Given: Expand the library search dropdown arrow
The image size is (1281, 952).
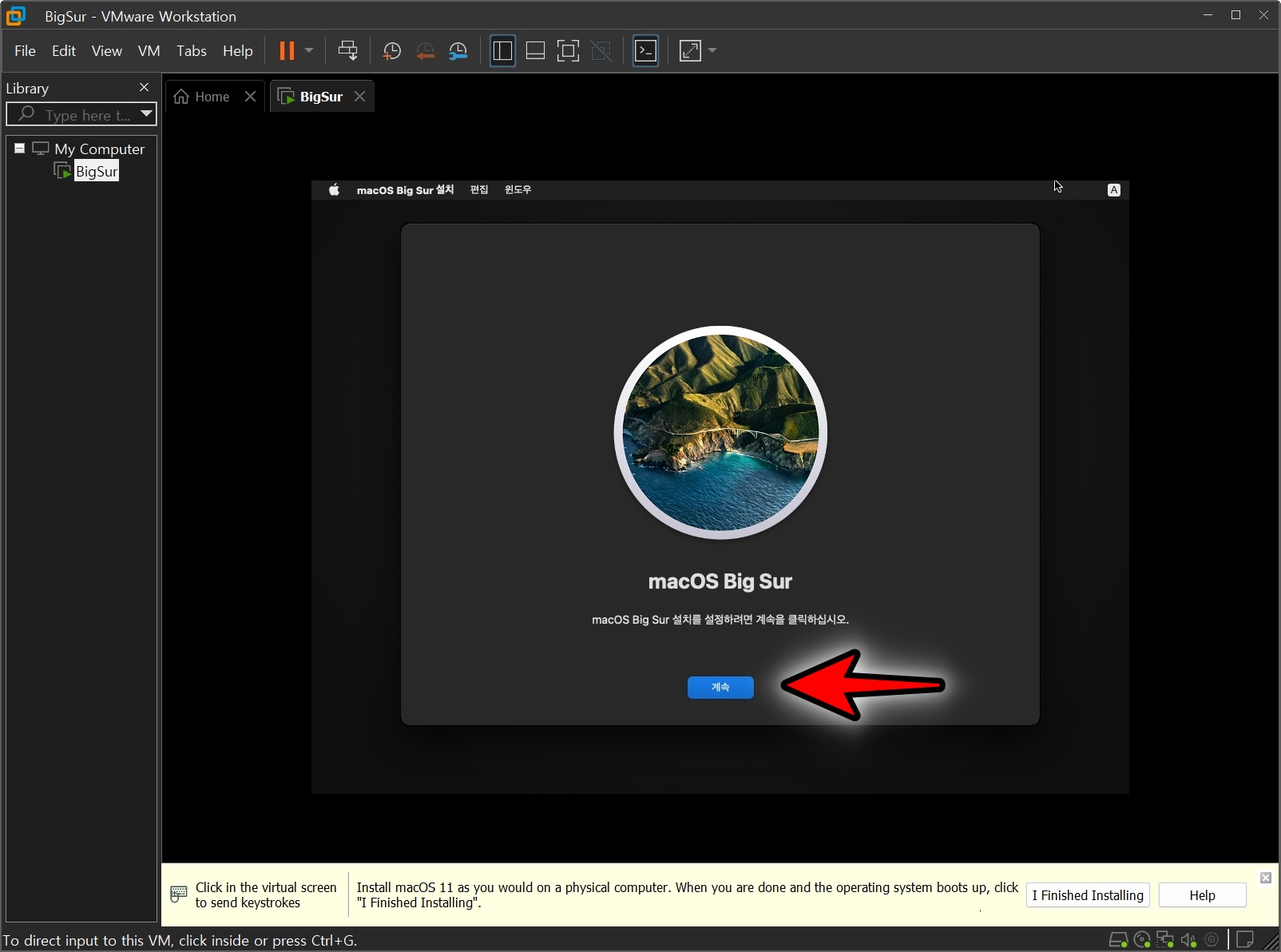Looking at the screenshot, I should pyautogui.click(x=146, y=114).
